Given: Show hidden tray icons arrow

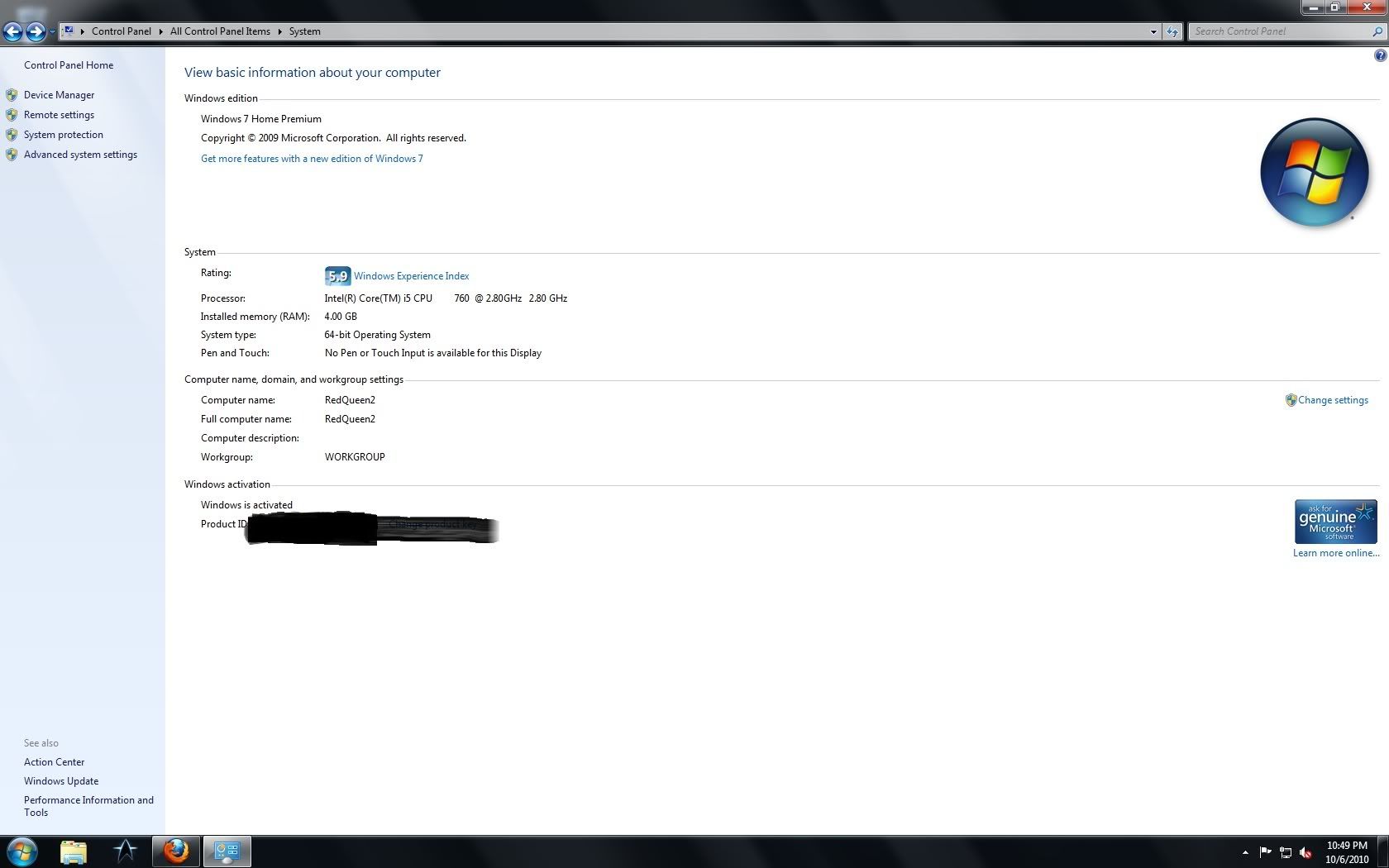Looking at the screenshot, I should (x=1245, y=852).
